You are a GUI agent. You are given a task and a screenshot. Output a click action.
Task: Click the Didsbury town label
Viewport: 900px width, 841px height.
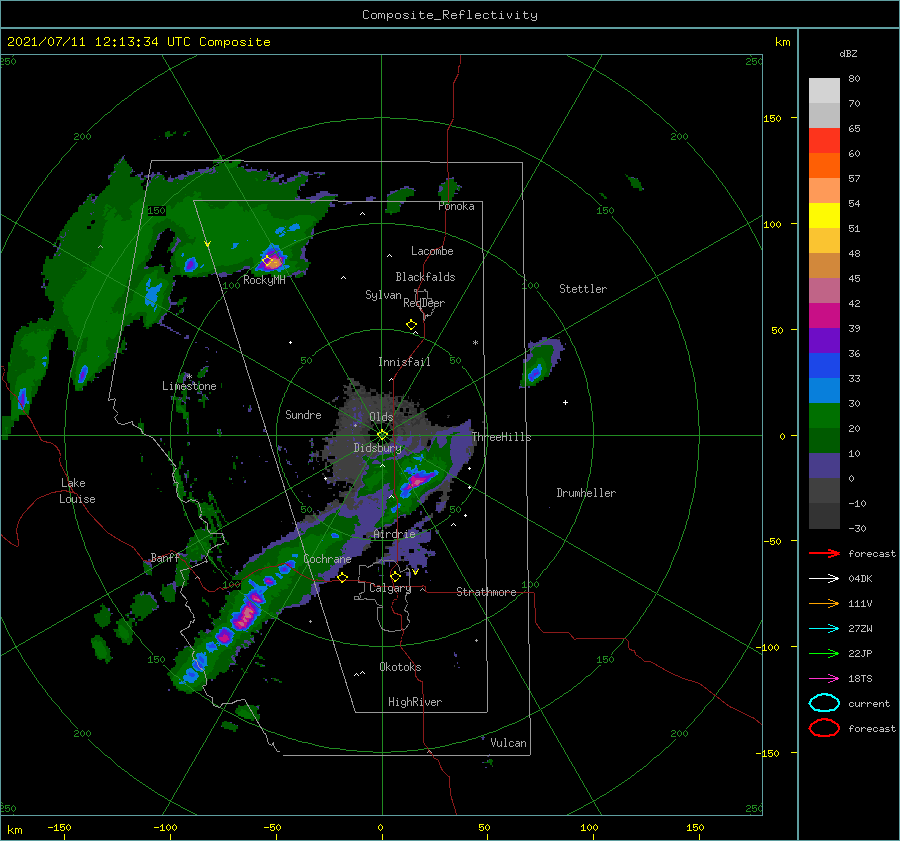(x=378, y=448)
